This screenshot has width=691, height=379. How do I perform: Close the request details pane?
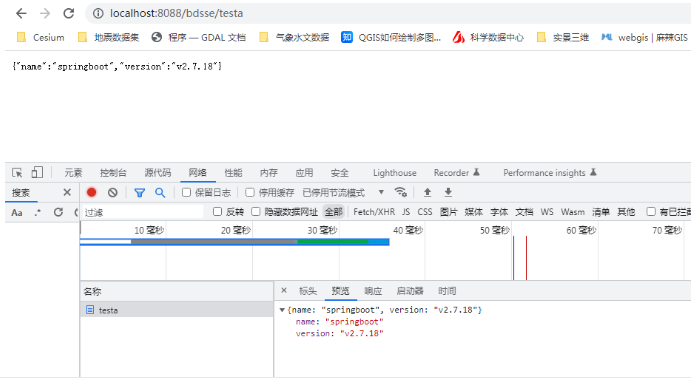pyautogui.click(x=284, y=290)
